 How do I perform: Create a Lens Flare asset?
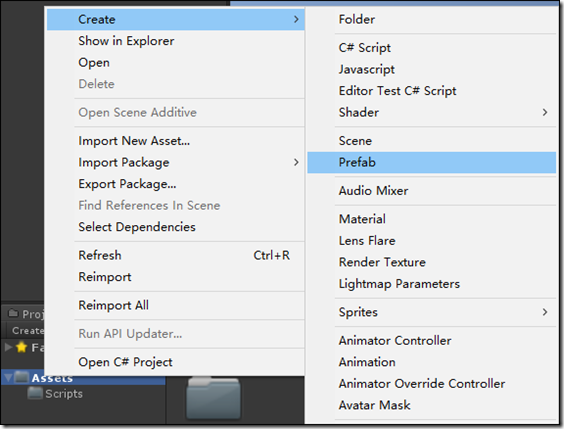[x=432, y=241]
